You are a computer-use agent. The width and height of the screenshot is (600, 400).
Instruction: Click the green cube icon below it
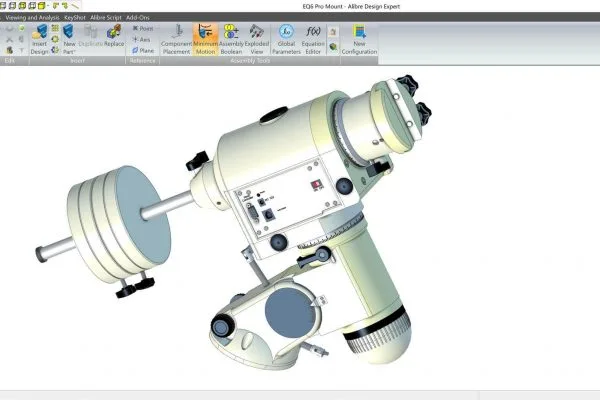click(x=333, y=47)
